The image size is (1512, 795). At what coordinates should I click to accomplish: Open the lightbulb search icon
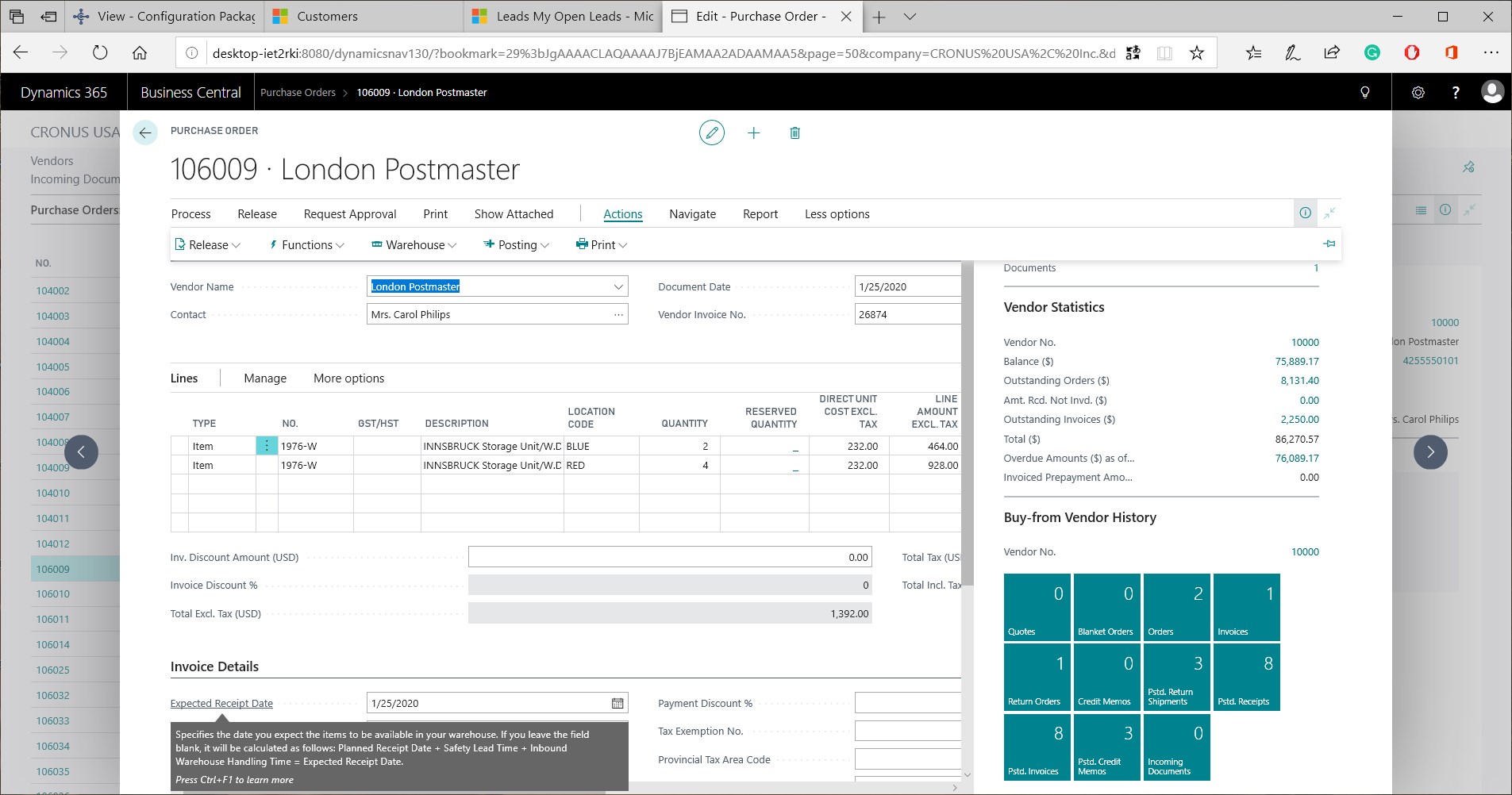click(1365, 92)
